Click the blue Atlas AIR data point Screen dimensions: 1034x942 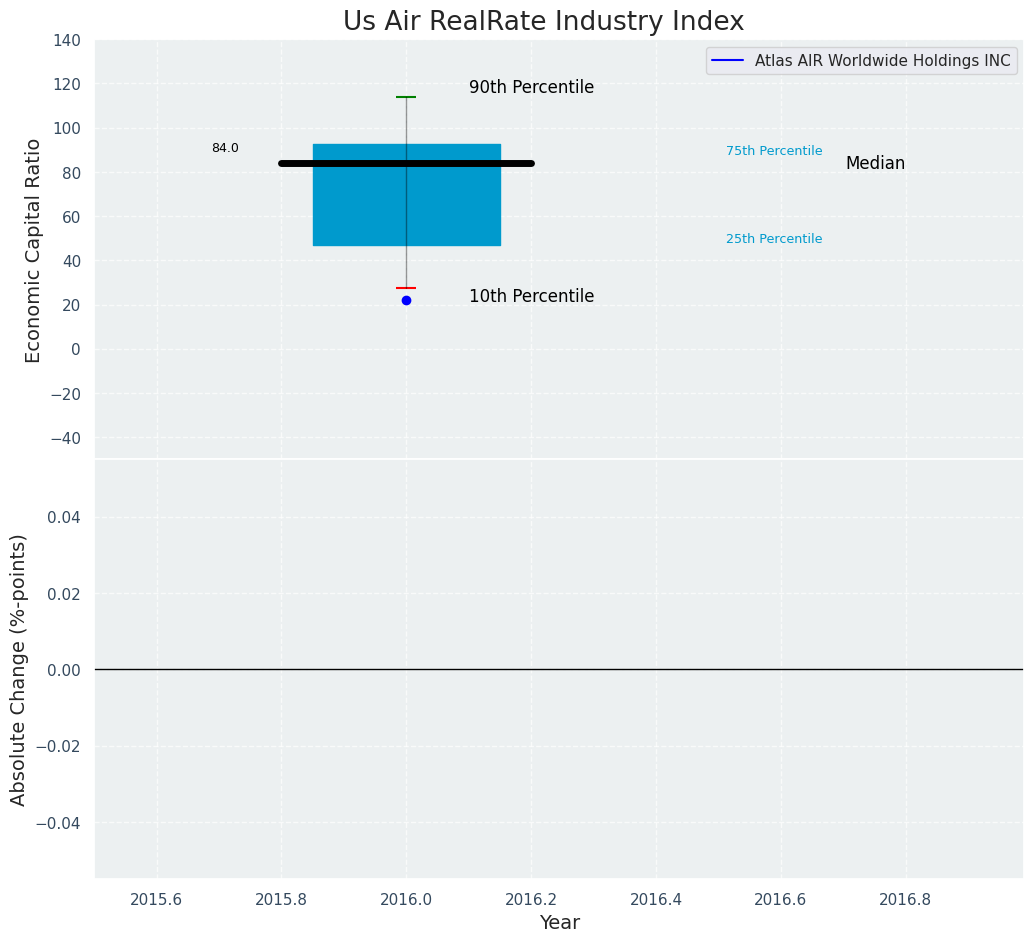pyautogui.click(x=406, y=300)
